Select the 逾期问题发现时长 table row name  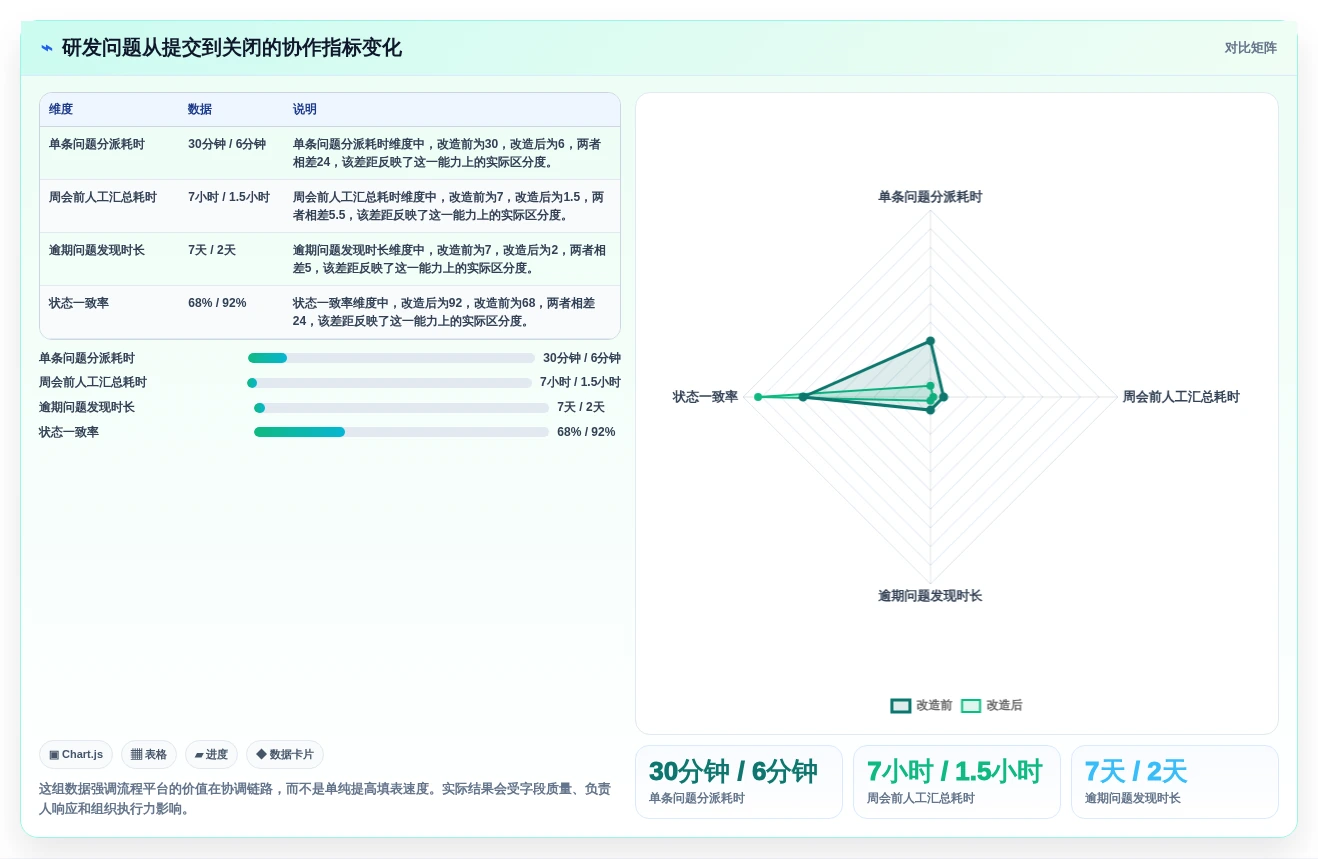[97, 251]
